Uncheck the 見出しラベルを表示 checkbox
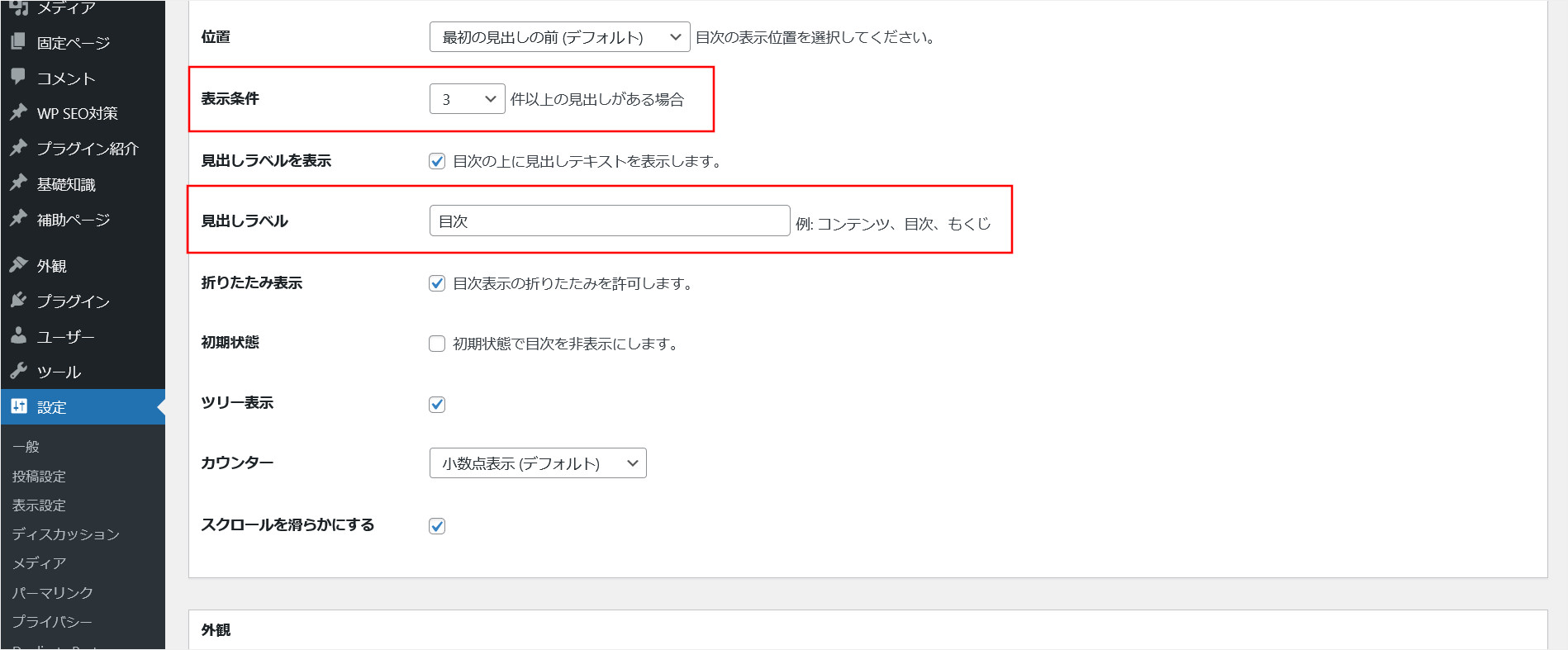Screen dimensions: 1568x650 pos(437,161)
